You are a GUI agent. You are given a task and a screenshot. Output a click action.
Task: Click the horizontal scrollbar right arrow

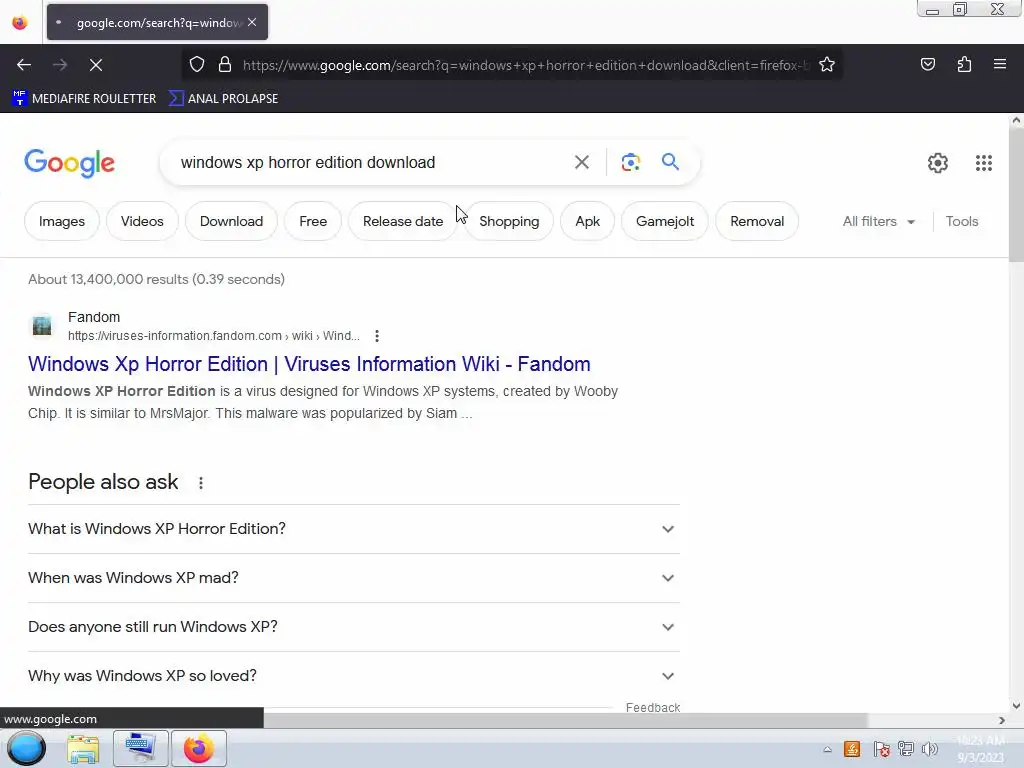pyautogui.click(x=1001, y=720)
